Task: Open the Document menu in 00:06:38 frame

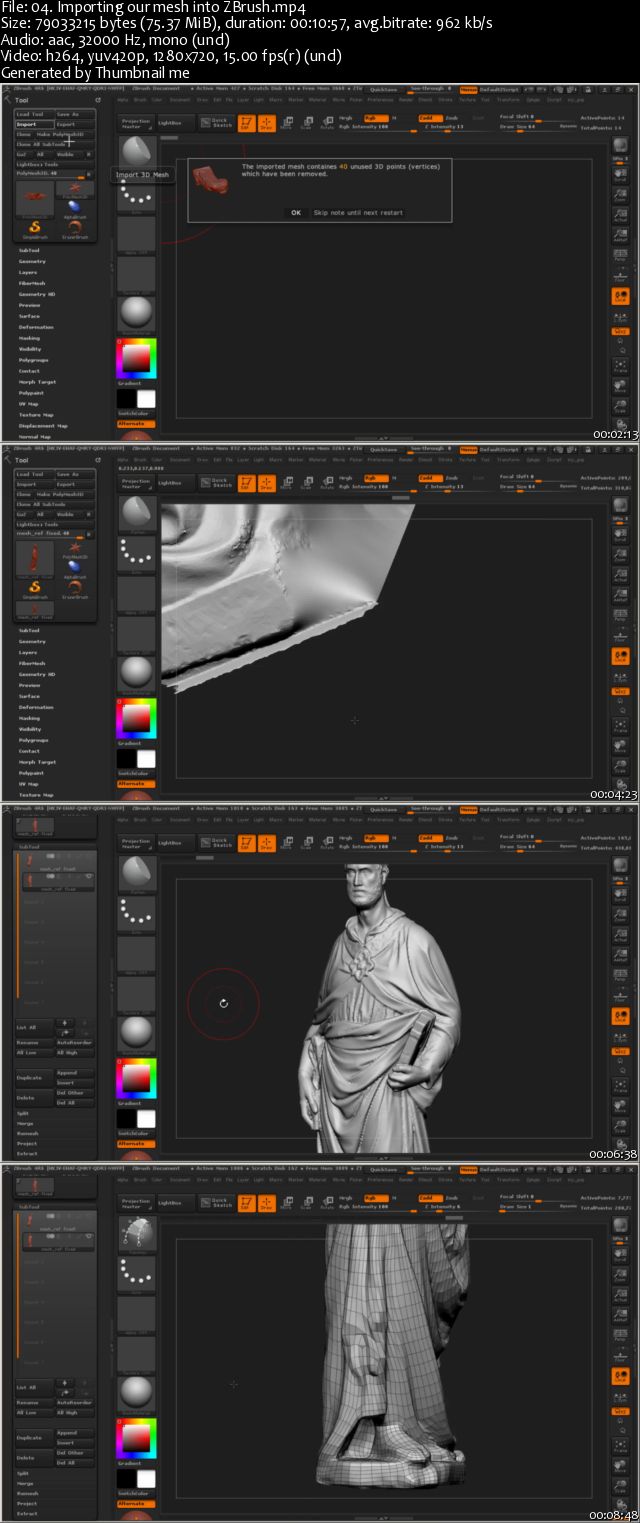Action: [x=182, y=819]
